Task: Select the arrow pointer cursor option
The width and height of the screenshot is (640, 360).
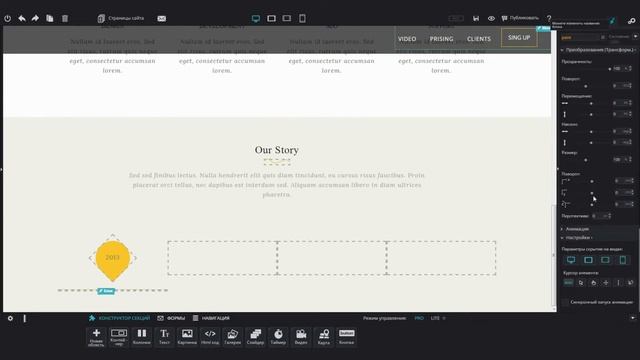Action: point(581,282)
